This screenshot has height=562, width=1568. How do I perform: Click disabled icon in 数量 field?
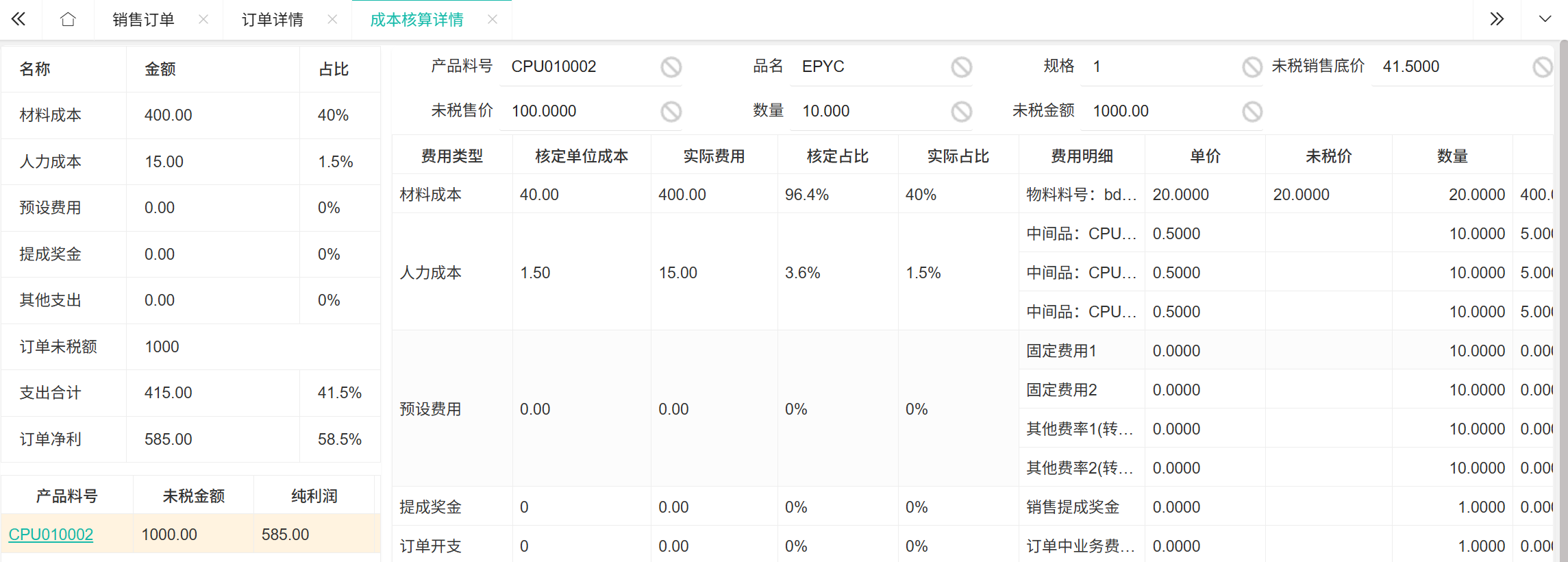pyautogui.click(x=961, y=112)
